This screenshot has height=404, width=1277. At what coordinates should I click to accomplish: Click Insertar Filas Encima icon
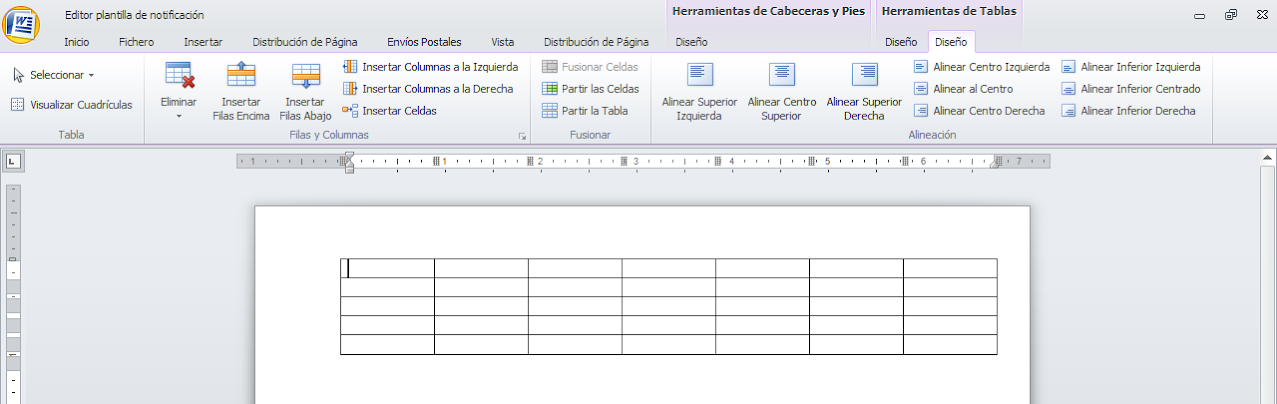point(241,76)
